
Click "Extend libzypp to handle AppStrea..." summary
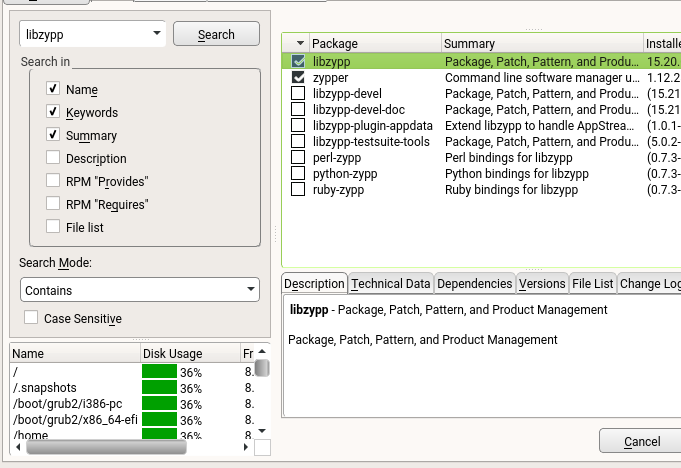point(539,125)
